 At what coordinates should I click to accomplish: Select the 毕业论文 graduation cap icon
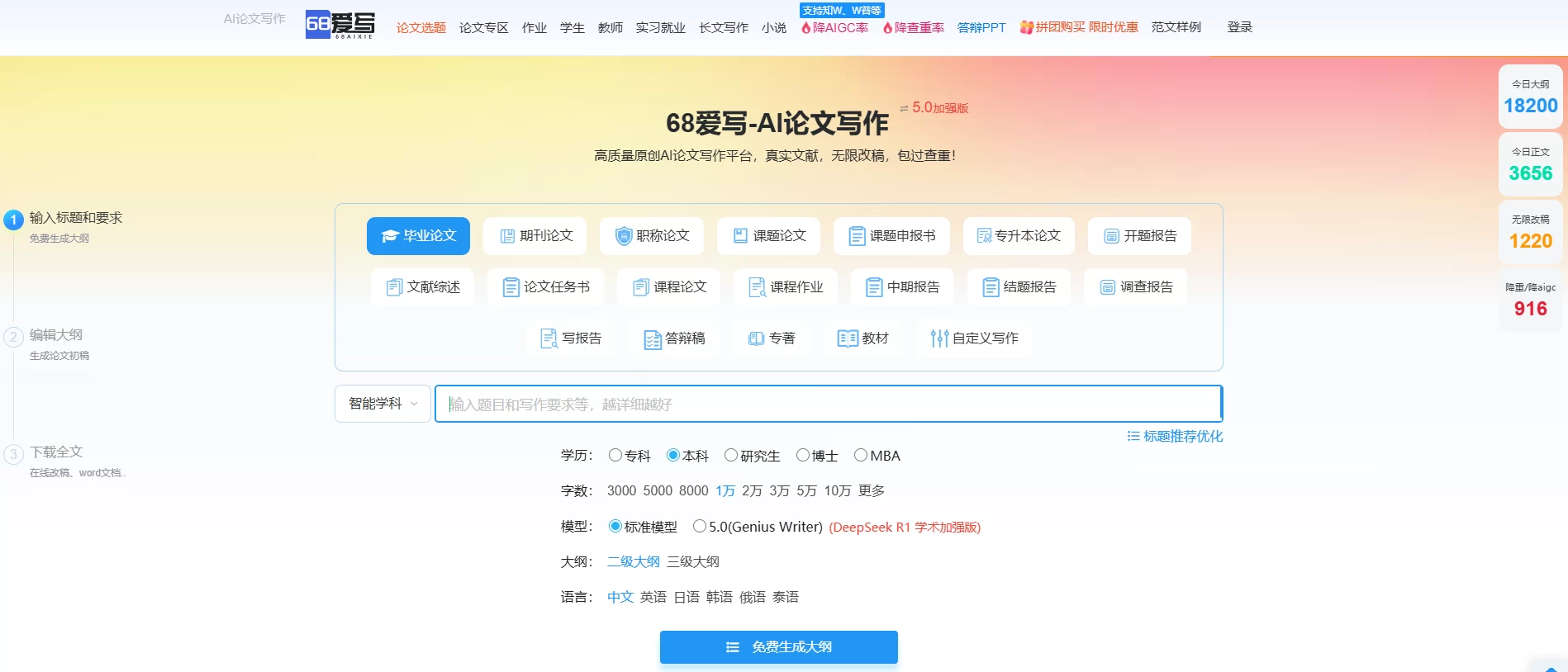click(390, 236)
